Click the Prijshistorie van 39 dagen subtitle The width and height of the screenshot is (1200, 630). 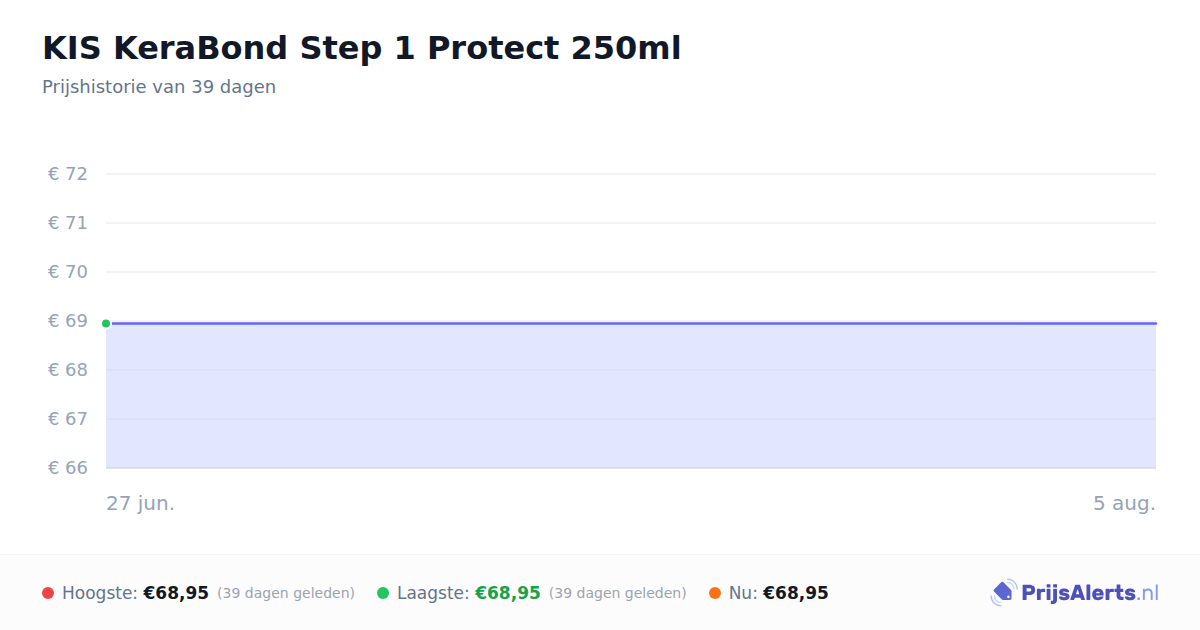[159, 87]
